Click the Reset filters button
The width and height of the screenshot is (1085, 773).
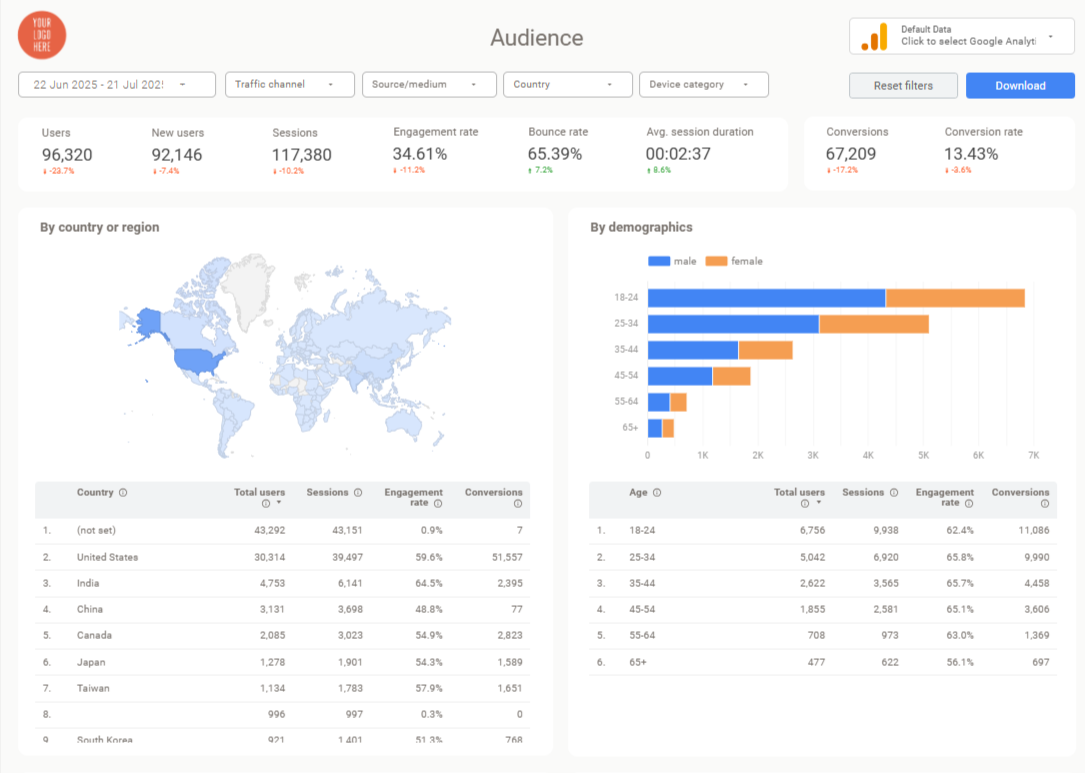coord(903,86)
